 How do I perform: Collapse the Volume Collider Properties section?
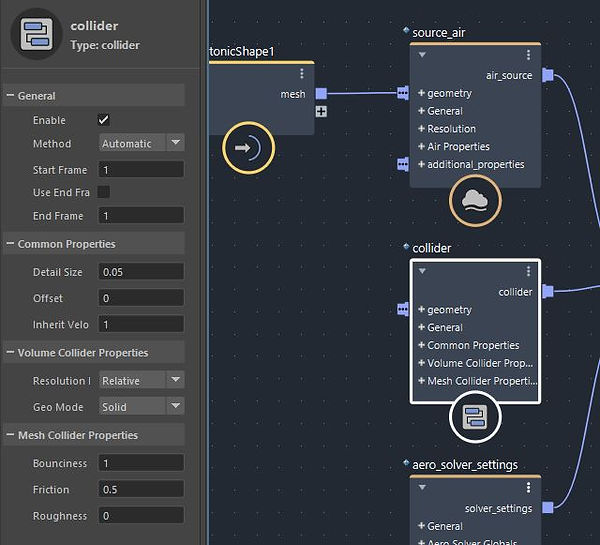pyautogui.click(x=10, y=352)
